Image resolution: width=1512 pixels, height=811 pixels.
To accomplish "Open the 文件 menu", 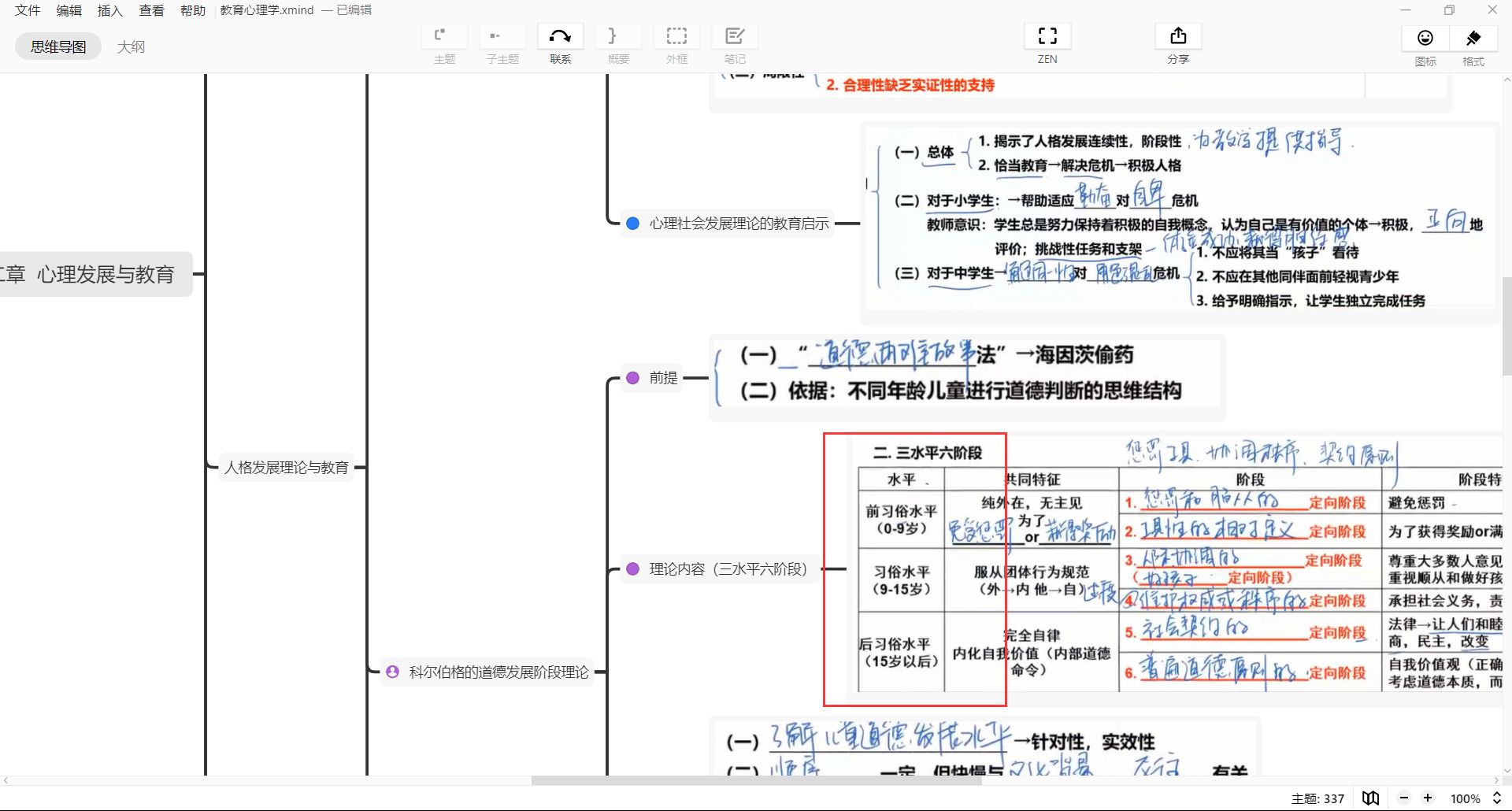I will pos(28,10).
